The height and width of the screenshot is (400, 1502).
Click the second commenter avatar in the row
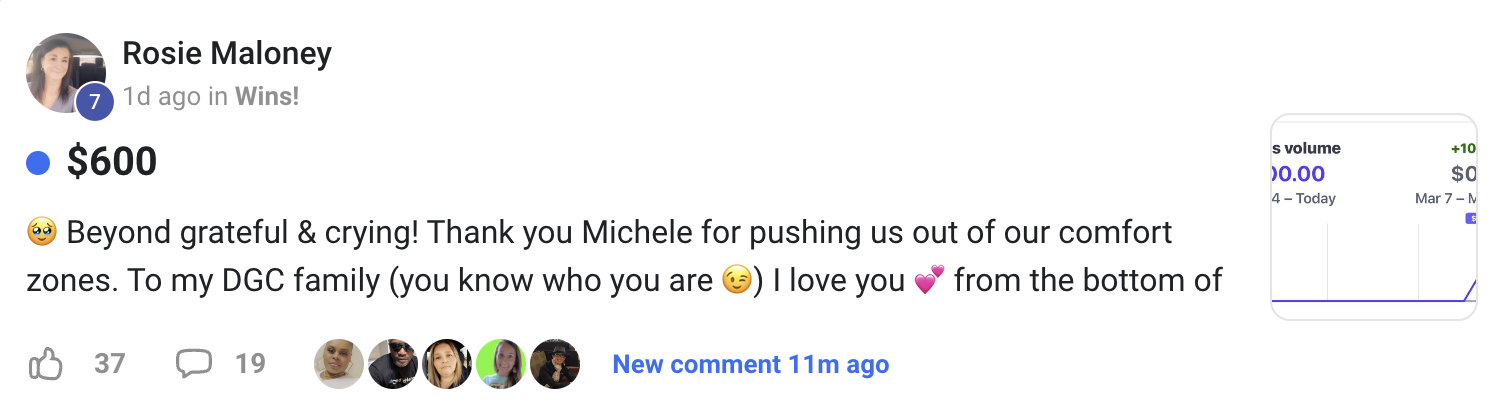coord(393,364)
